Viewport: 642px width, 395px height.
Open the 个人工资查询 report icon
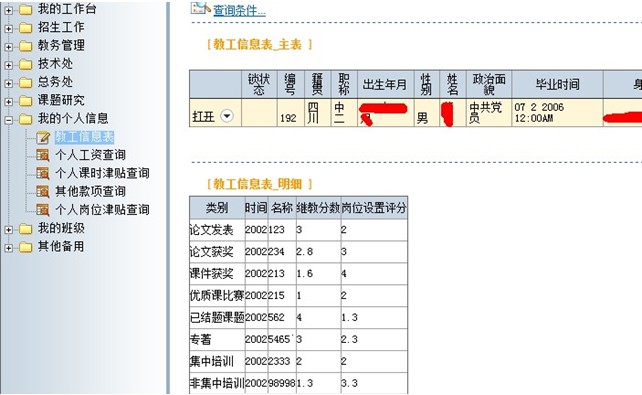tap(43, 155)
